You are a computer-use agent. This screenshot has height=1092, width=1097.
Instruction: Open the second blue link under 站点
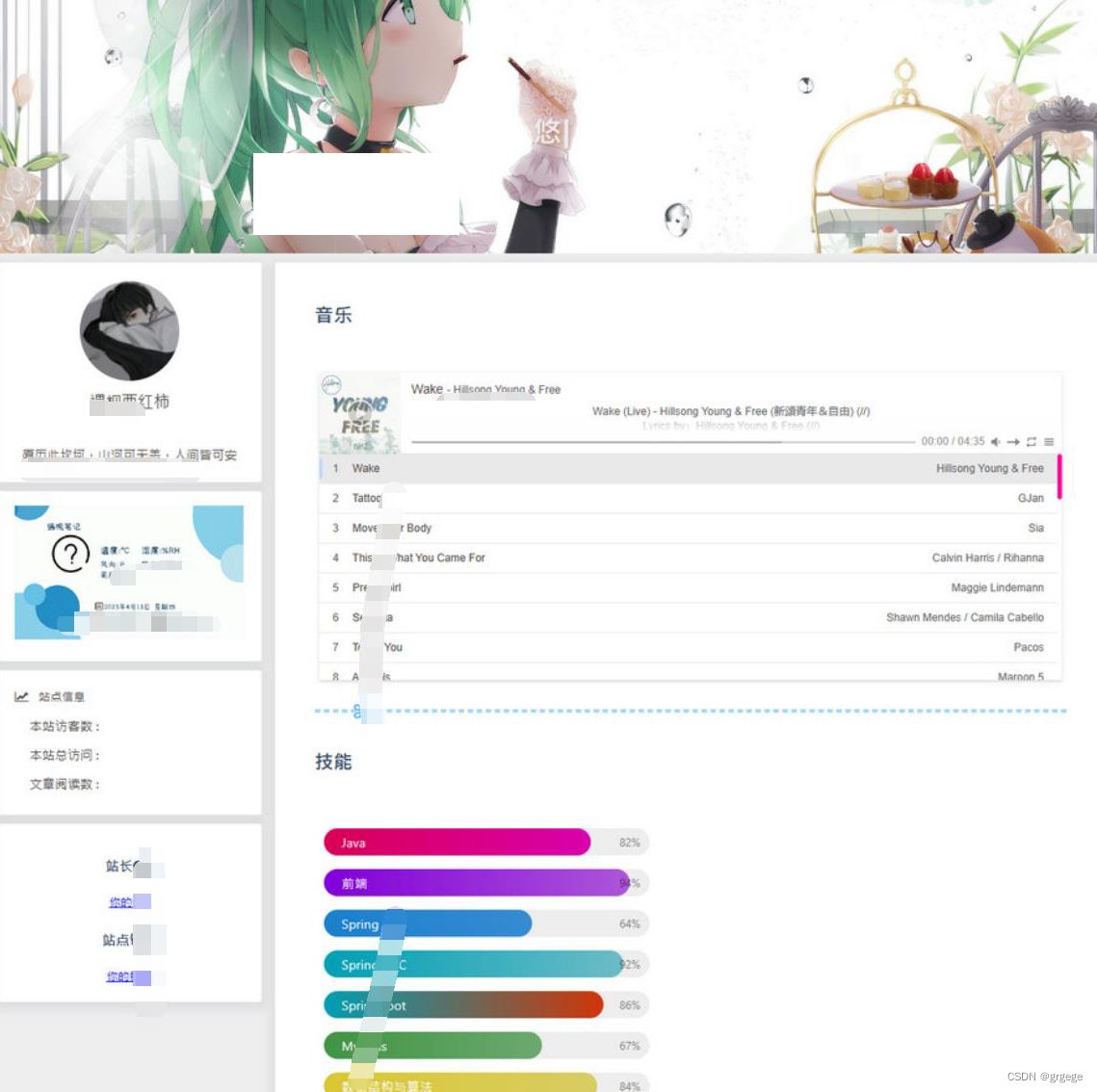[x=120, y=976]
